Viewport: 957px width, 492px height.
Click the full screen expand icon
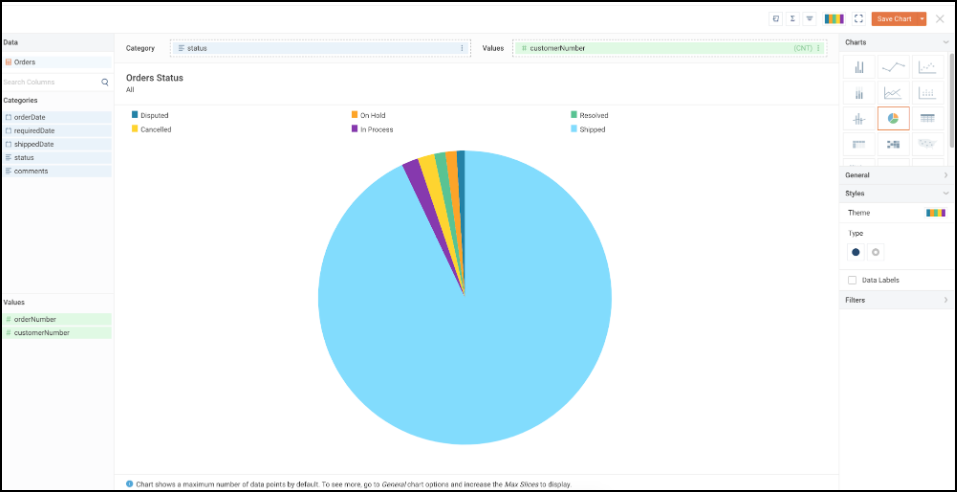pos(859,19)
